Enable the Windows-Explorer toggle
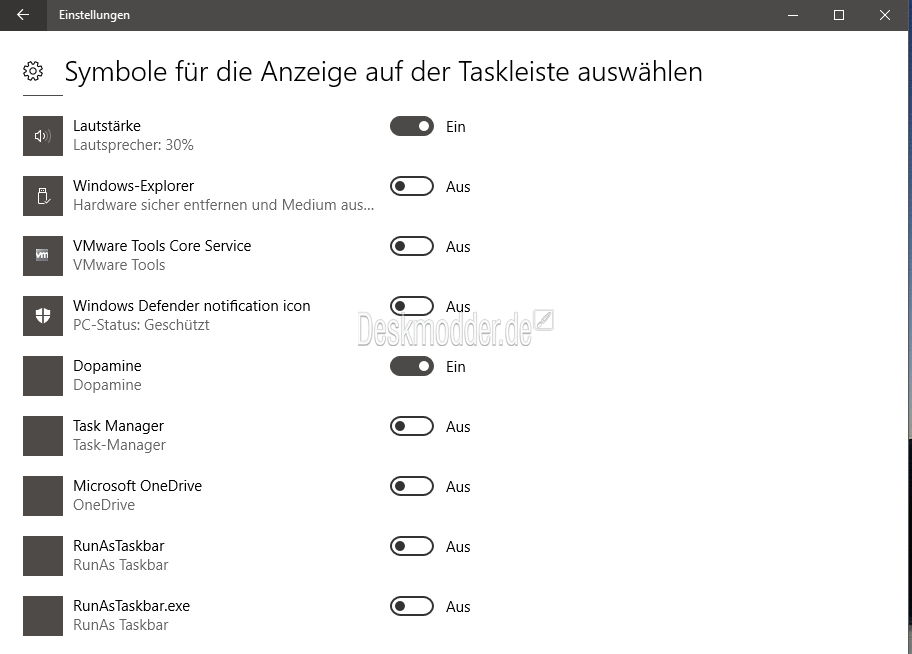Viewport: 912px width, 654px height. point(412,186)
